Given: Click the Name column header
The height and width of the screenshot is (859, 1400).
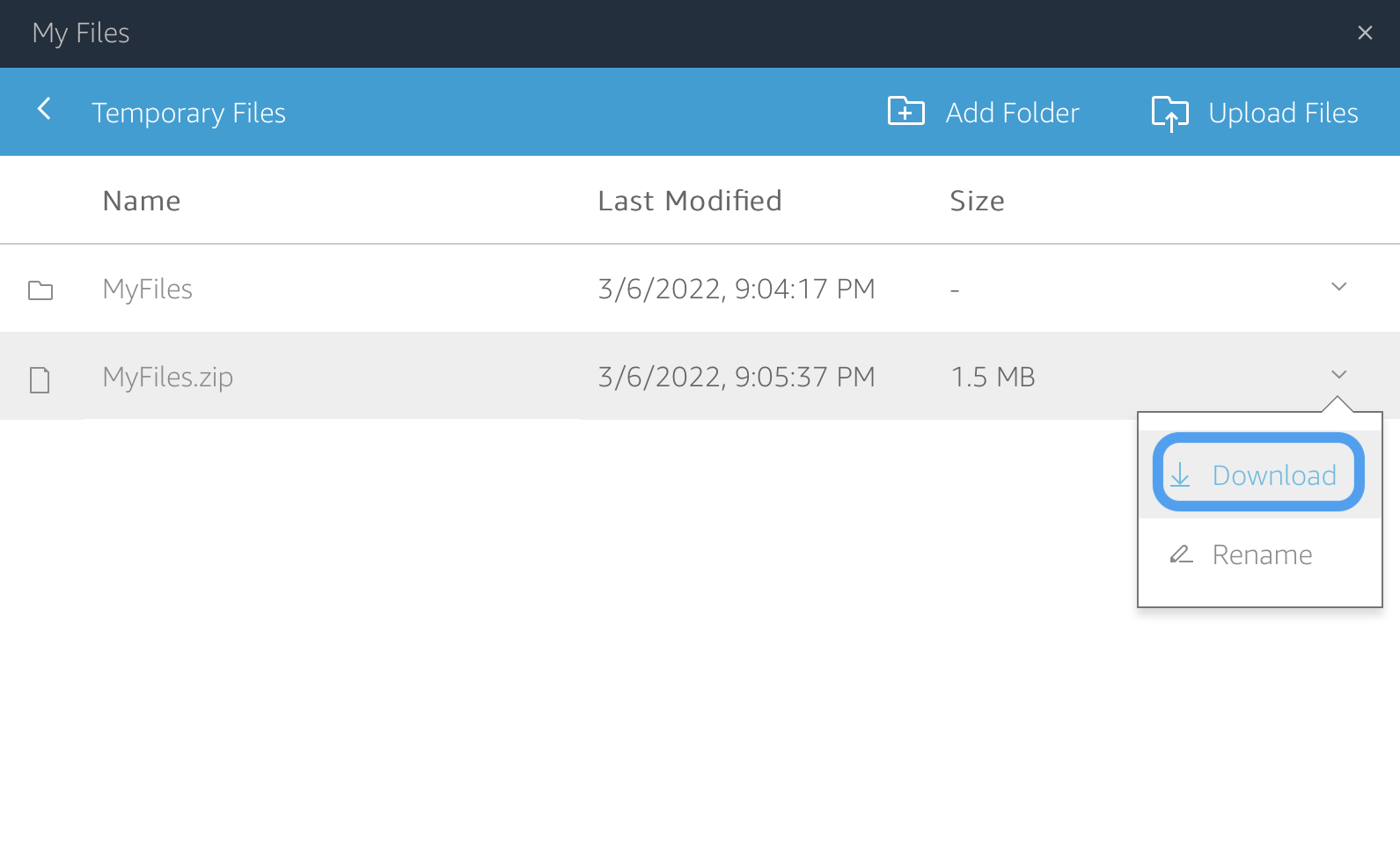Looking at the screenshot, I should [142, 201].
